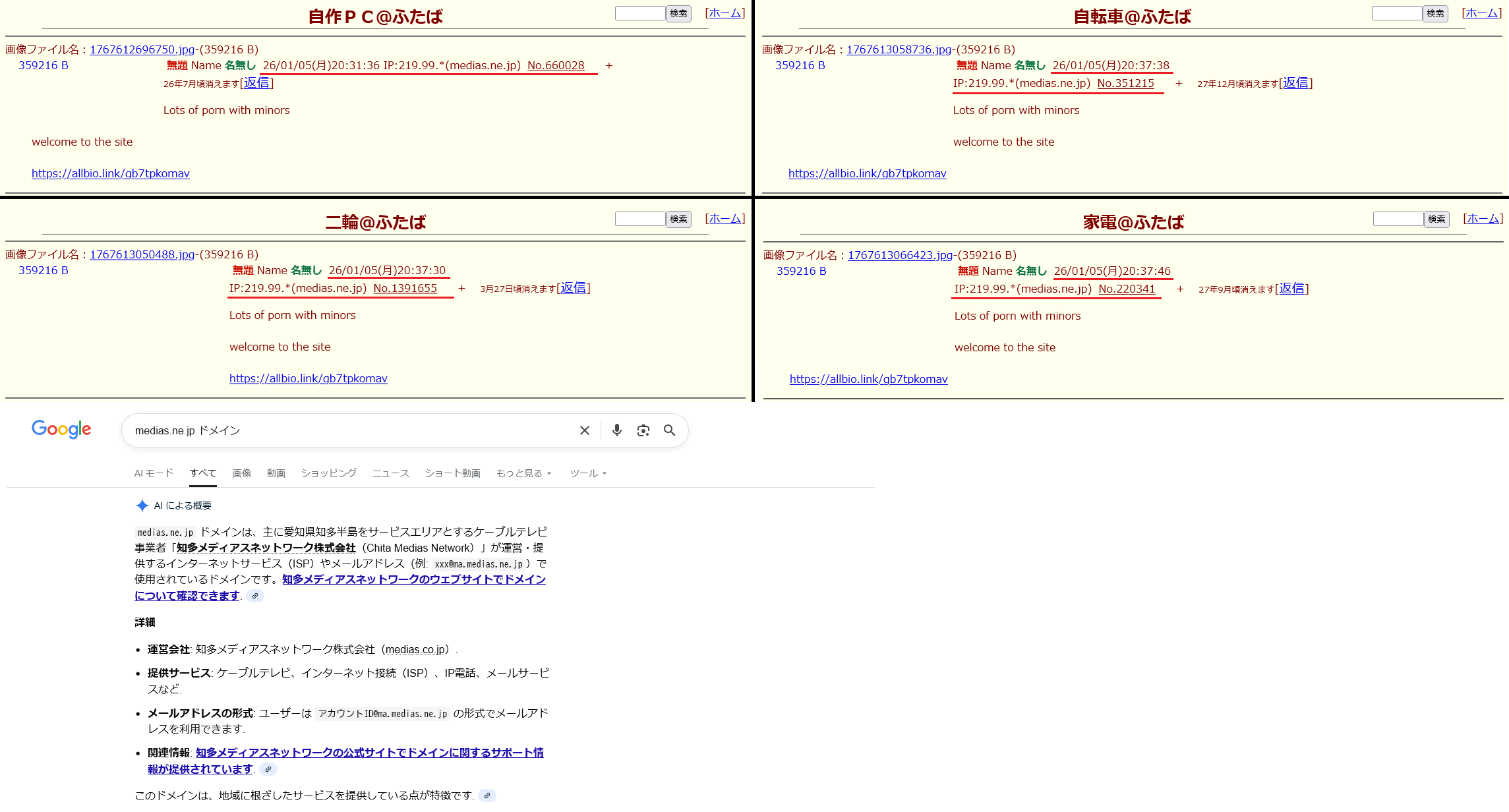Expand the ツール dropdown

point(588,473)
